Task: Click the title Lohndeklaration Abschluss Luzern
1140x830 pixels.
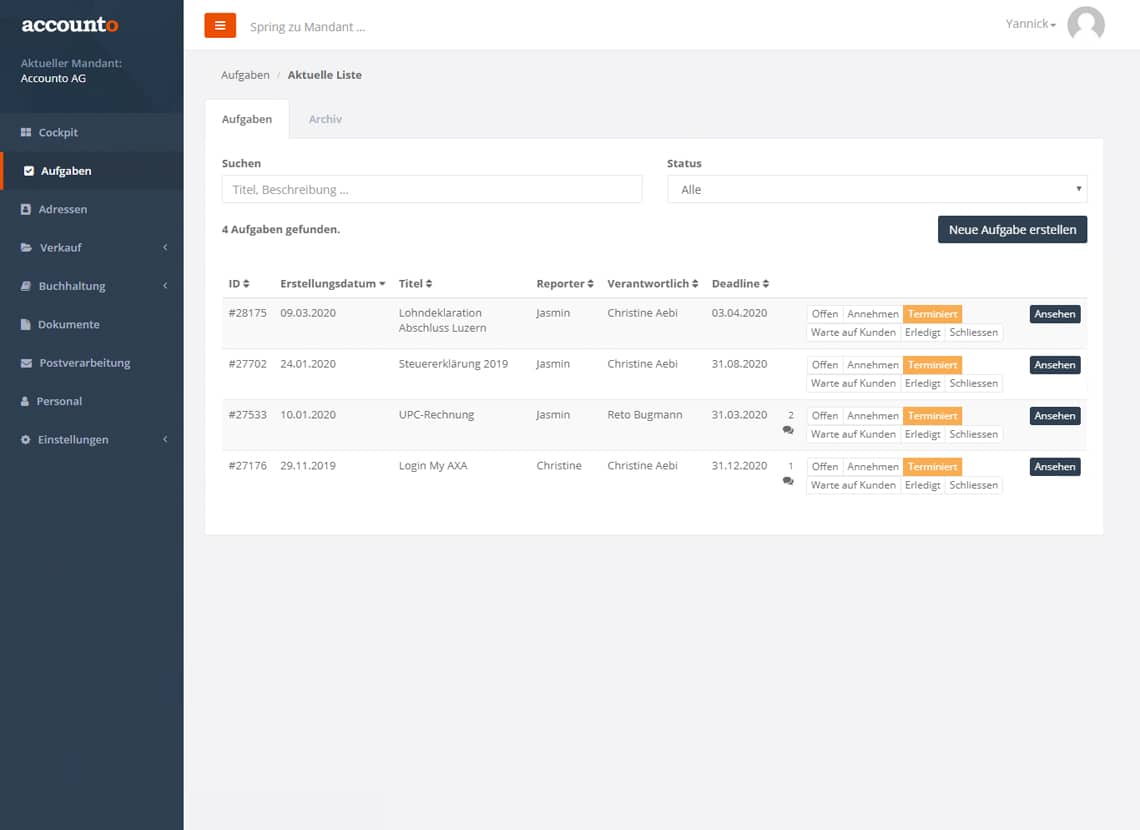Action: tap(442, 321)
